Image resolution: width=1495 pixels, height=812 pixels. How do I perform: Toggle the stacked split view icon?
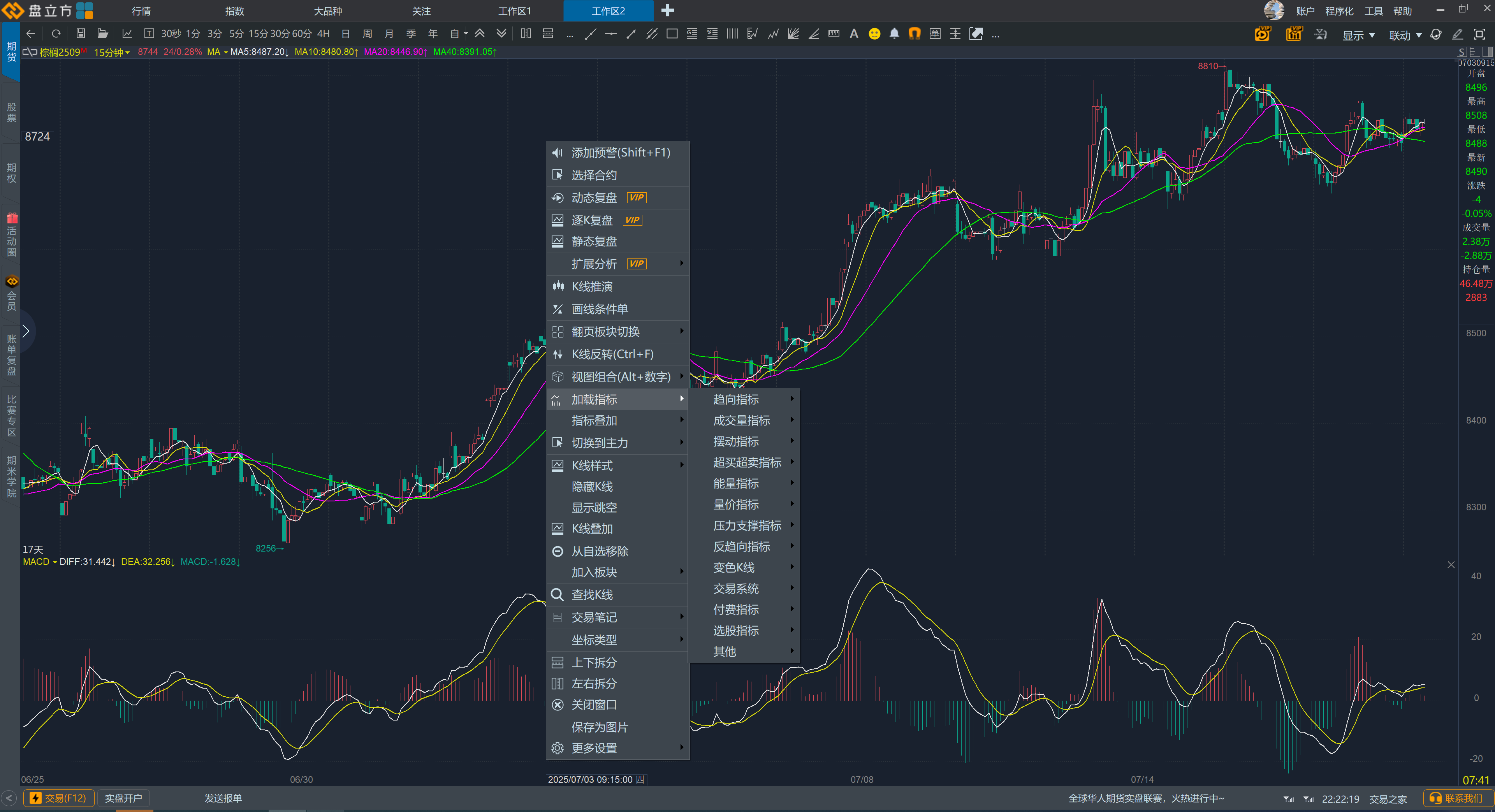[548, 33]
